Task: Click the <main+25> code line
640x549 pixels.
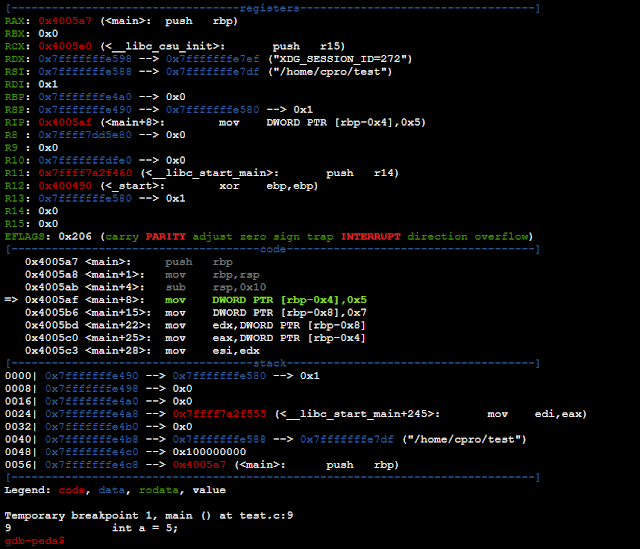Action: point(195,338)
